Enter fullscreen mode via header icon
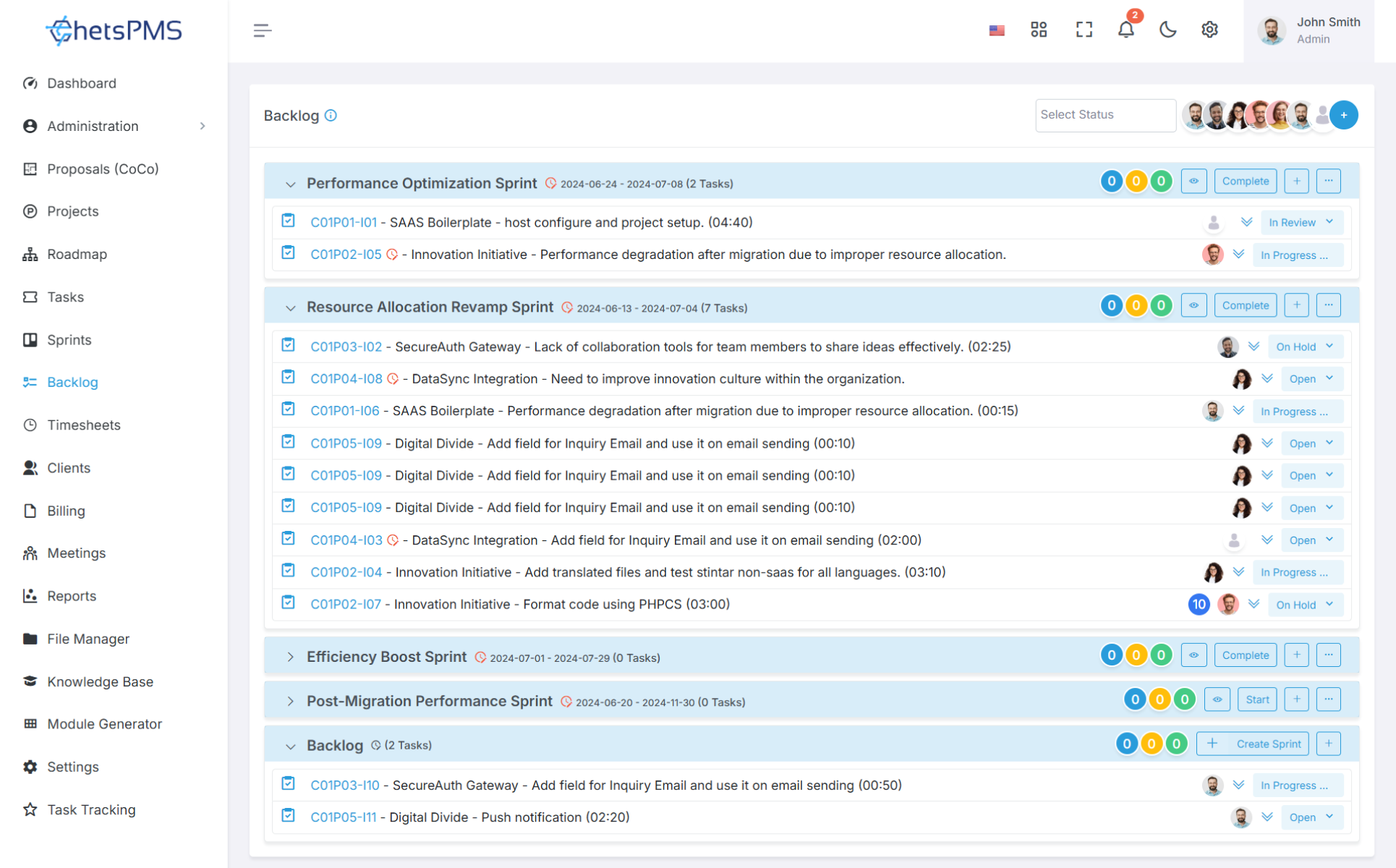This screenshot has height=868, width=1396. pos(1084,30)
